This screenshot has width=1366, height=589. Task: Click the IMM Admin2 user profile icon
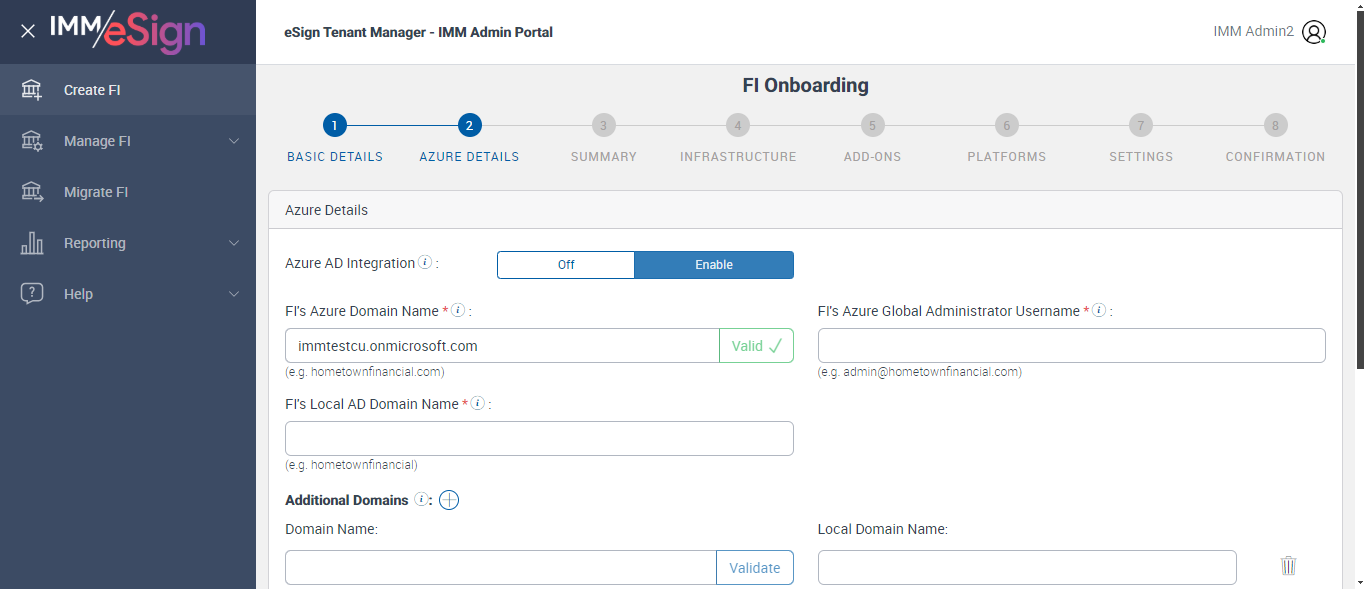(x=1314, y=32)
